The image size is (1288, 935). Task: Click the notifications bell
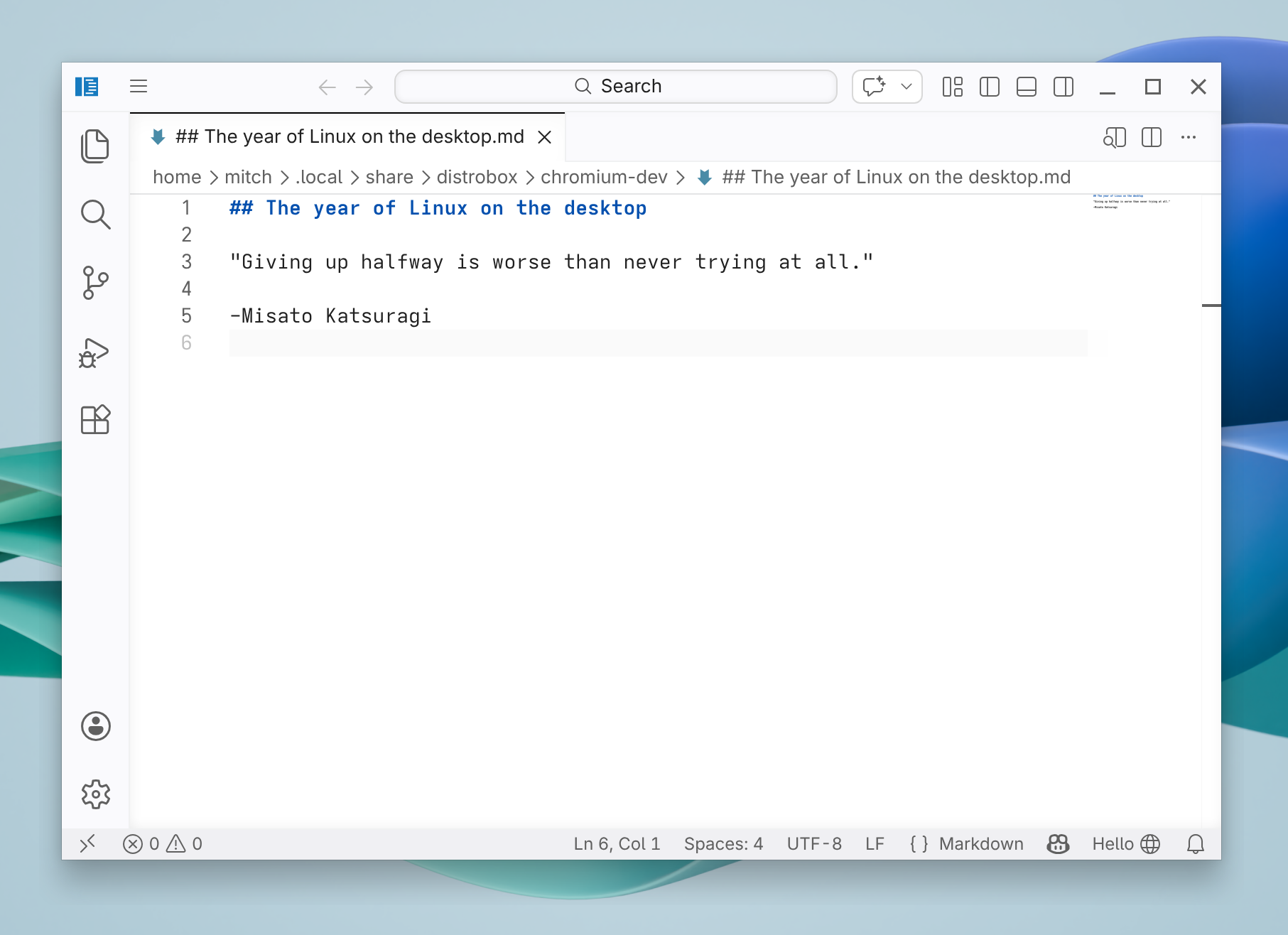tap(1195, 844)
